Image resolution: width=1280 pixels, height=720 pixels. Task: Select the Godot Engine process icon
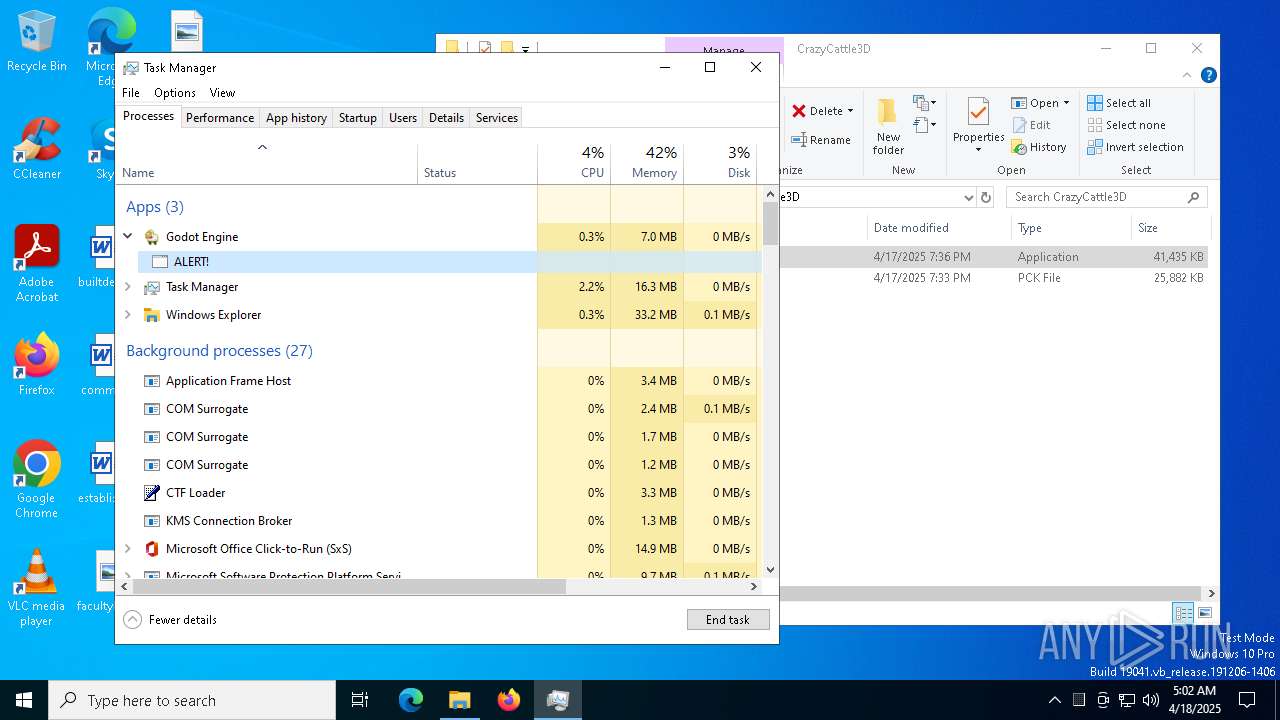[x=152, y=237]
